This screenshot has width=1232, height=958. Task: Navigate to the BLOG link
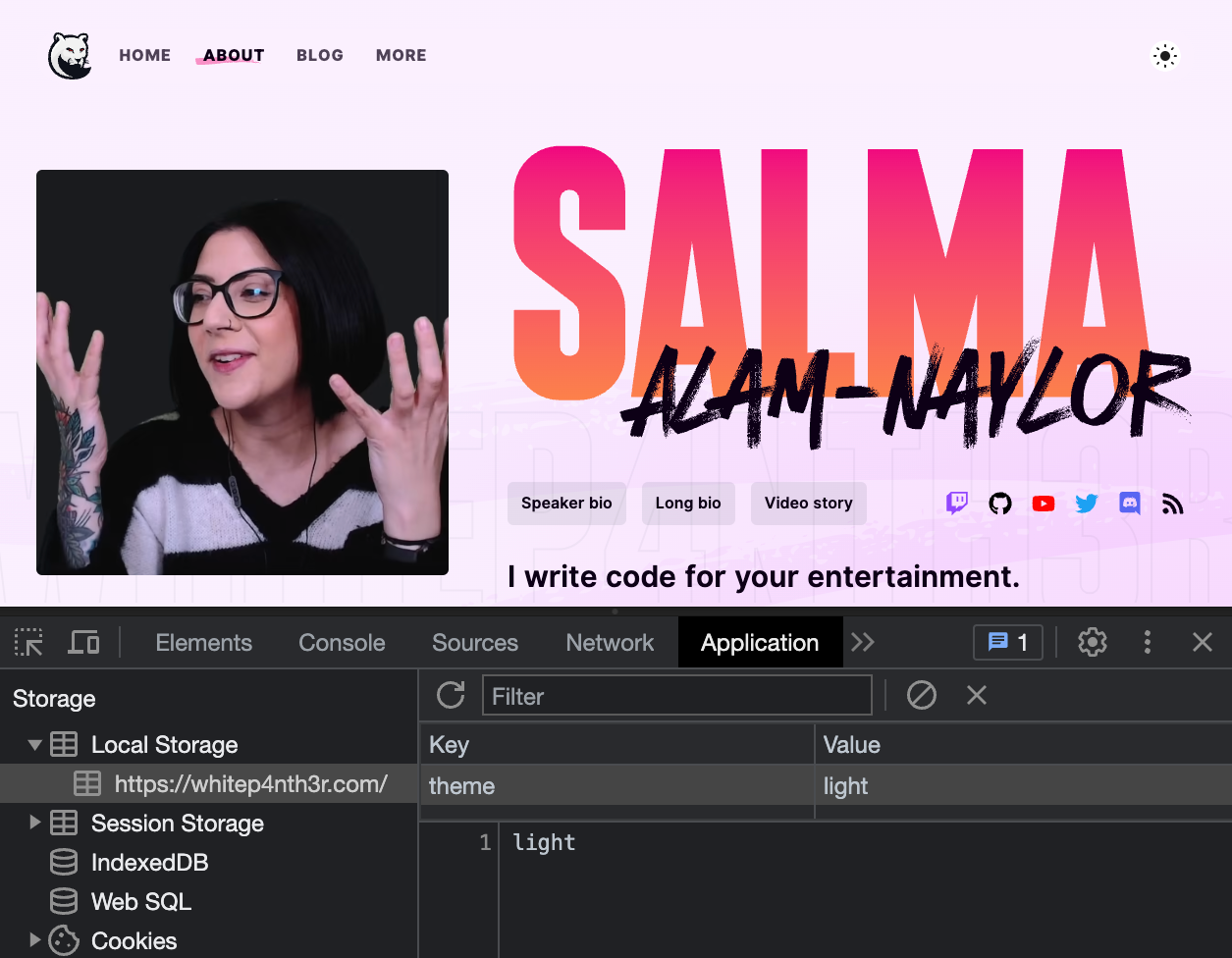tap(320, 55)
